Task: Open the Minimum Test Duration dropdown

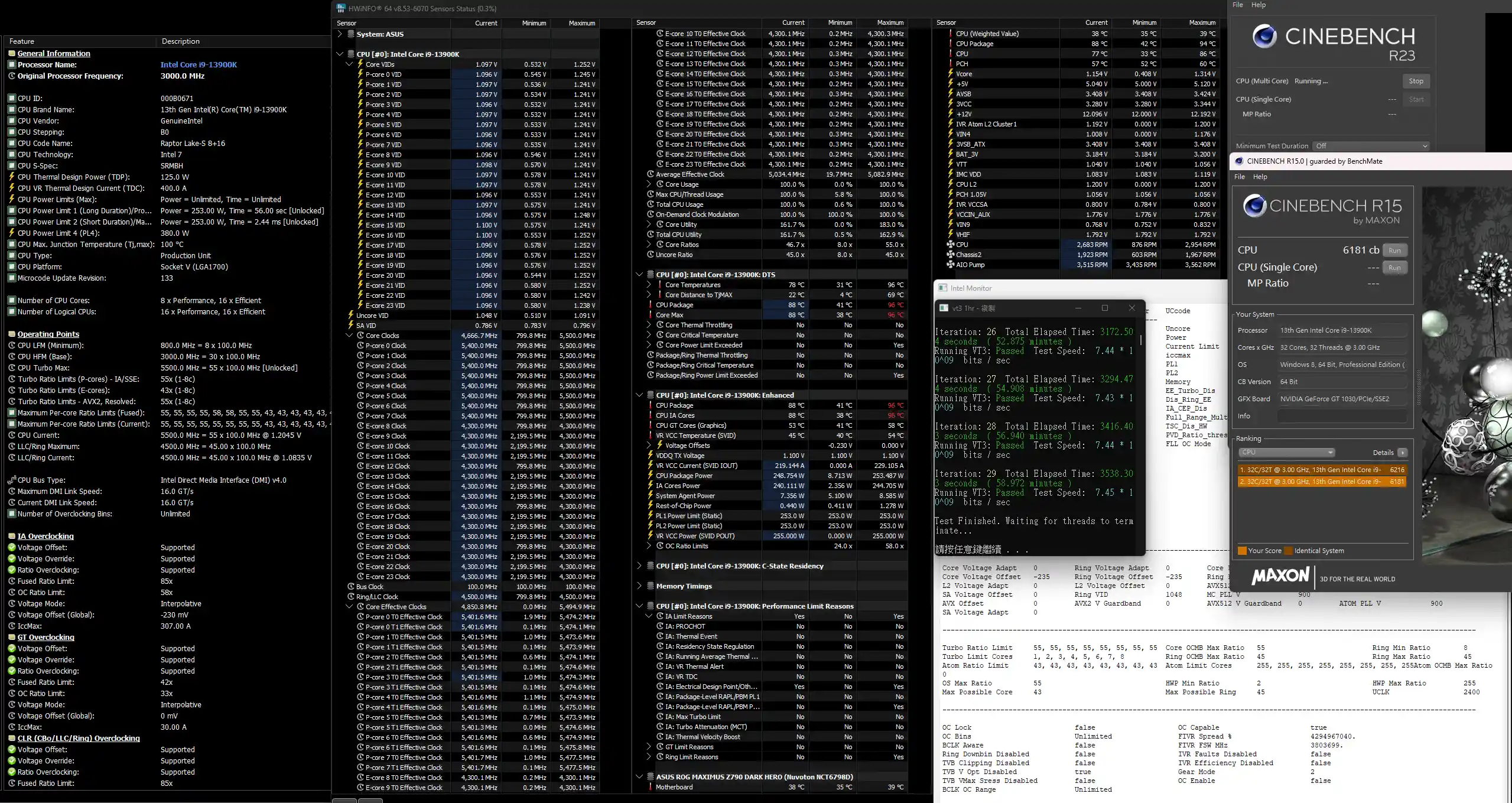Action: pyautogui.click(x=1370, y=146)
